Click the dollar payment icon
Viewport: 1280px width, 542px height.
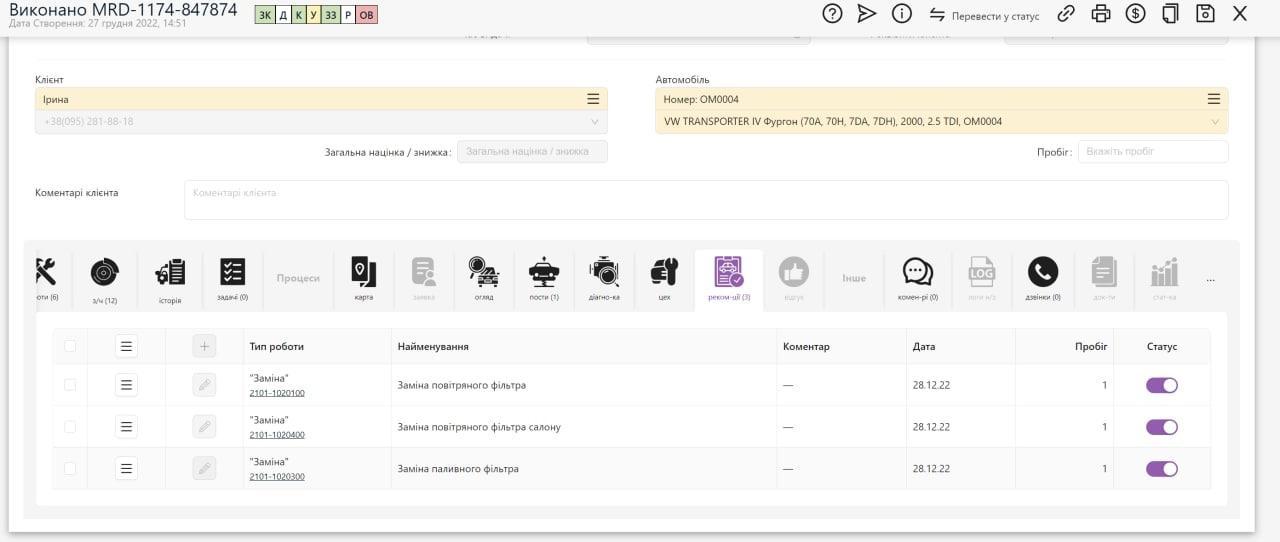pyautogui.click(x=1135, y=14)
